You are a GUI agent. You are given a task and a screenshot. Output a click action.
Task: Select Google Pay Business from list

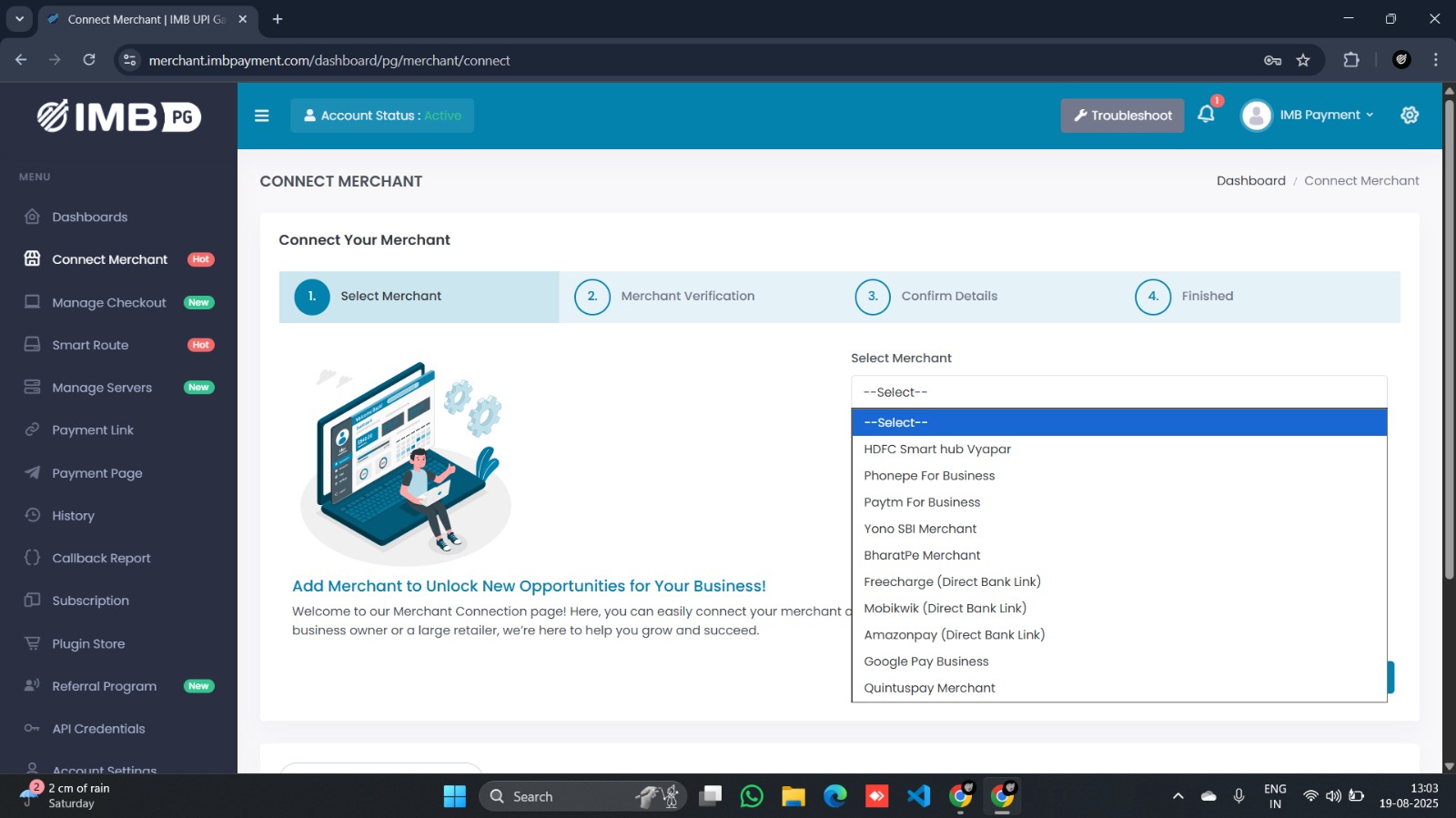pyautogui.click(x=925, y=661)
